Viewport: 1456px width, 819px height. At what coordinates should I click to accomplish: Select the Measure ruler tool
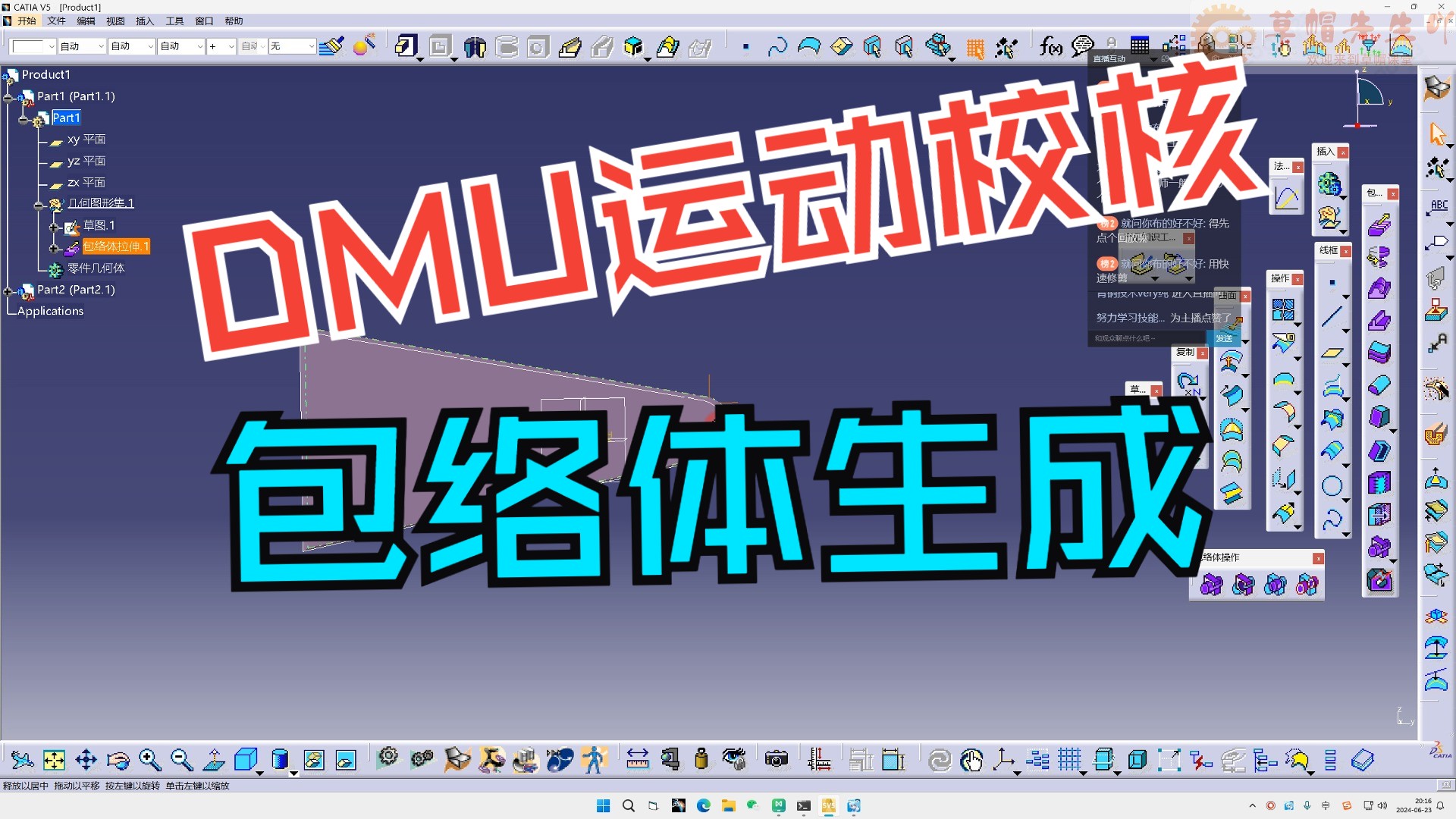pyautogui.click(x=638, y=760)
